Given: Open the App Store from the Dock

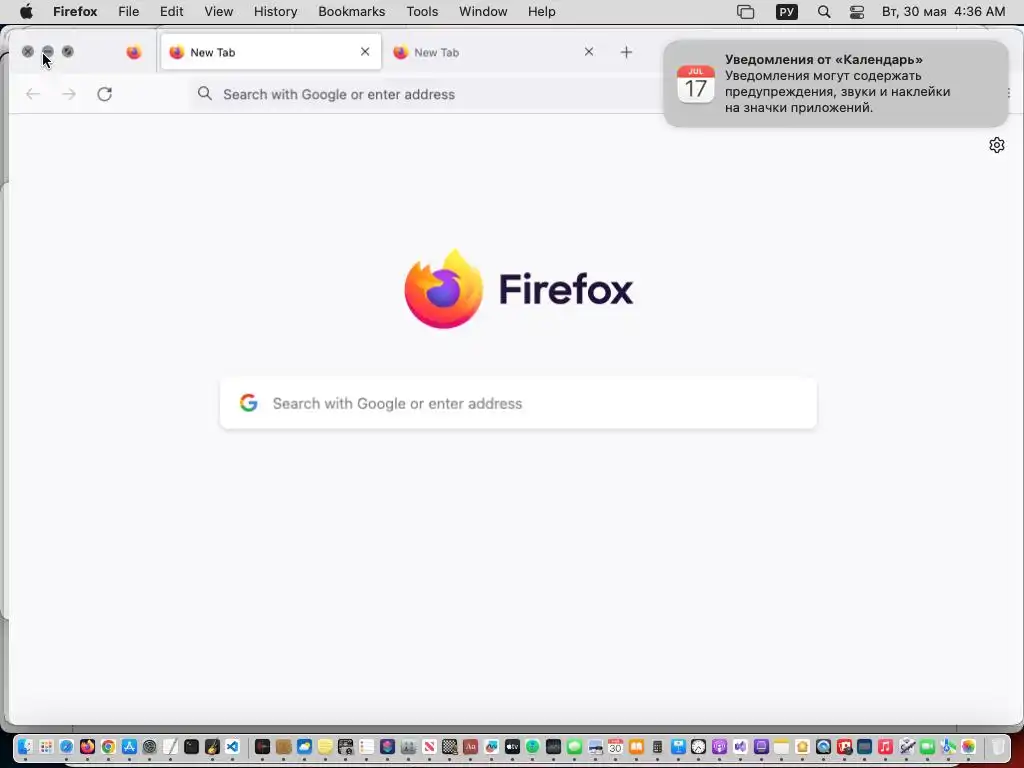Looking at the screenshot, I should coord(129,746).
